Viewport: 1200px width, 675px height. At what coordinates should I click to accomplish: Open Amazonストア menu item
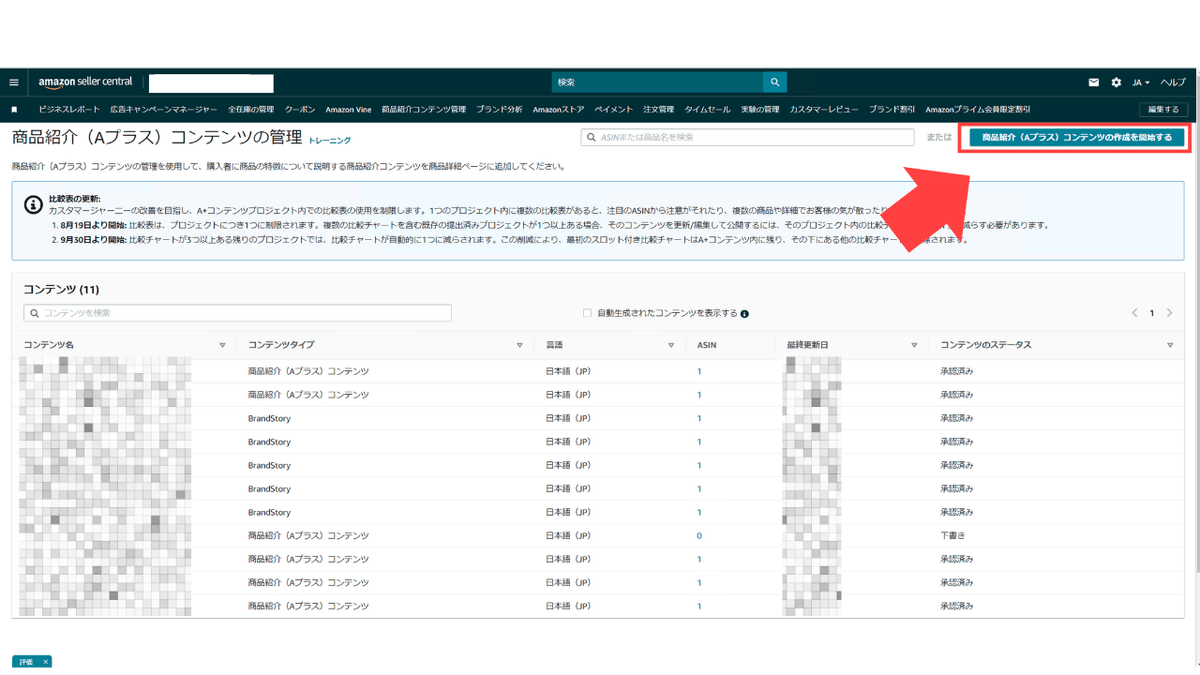[558, 109]
